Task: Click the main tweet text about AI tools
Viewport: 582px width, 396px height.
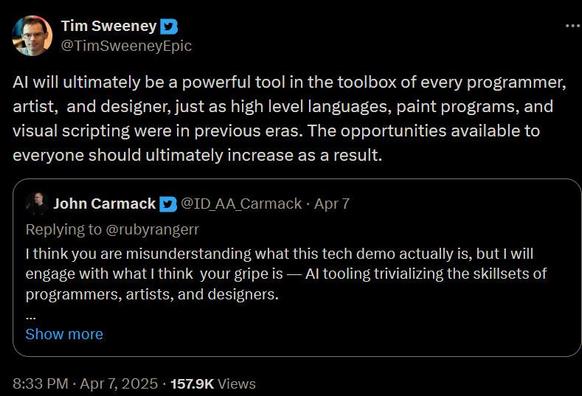Action: 290,119
